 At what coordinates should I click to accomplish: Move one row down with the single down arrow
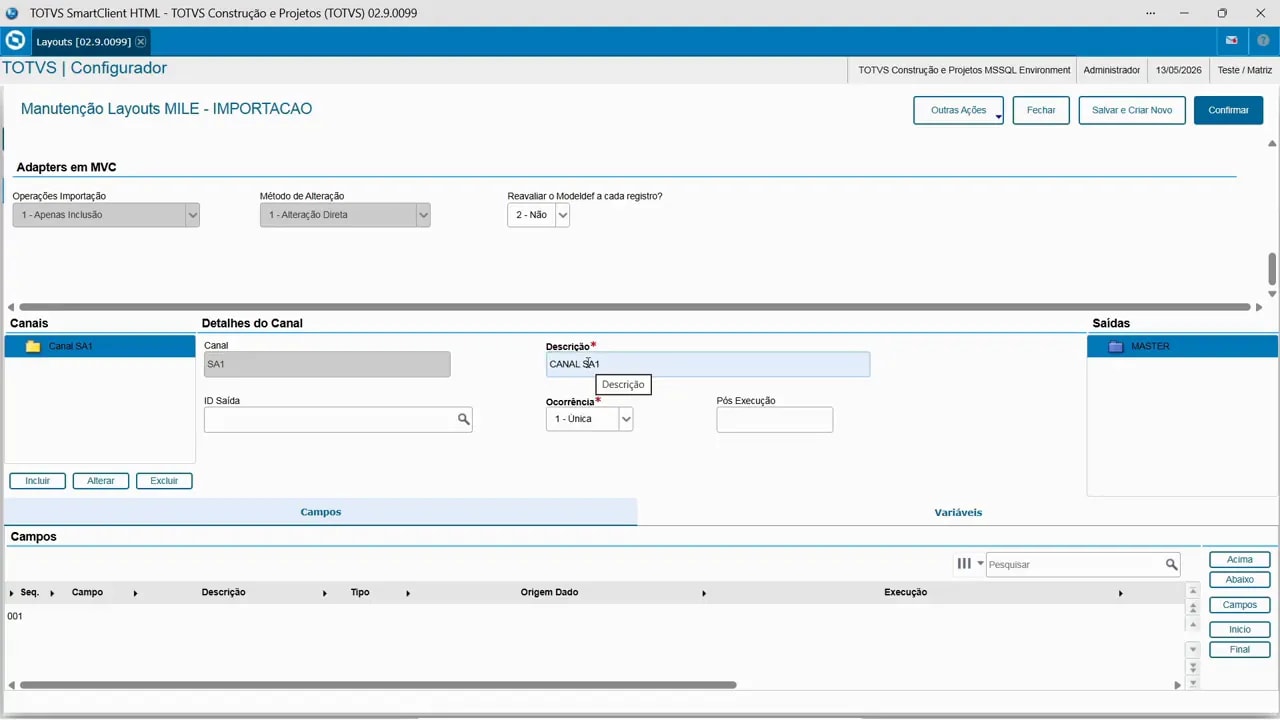pyautogui.click(x=1193, y=650)
